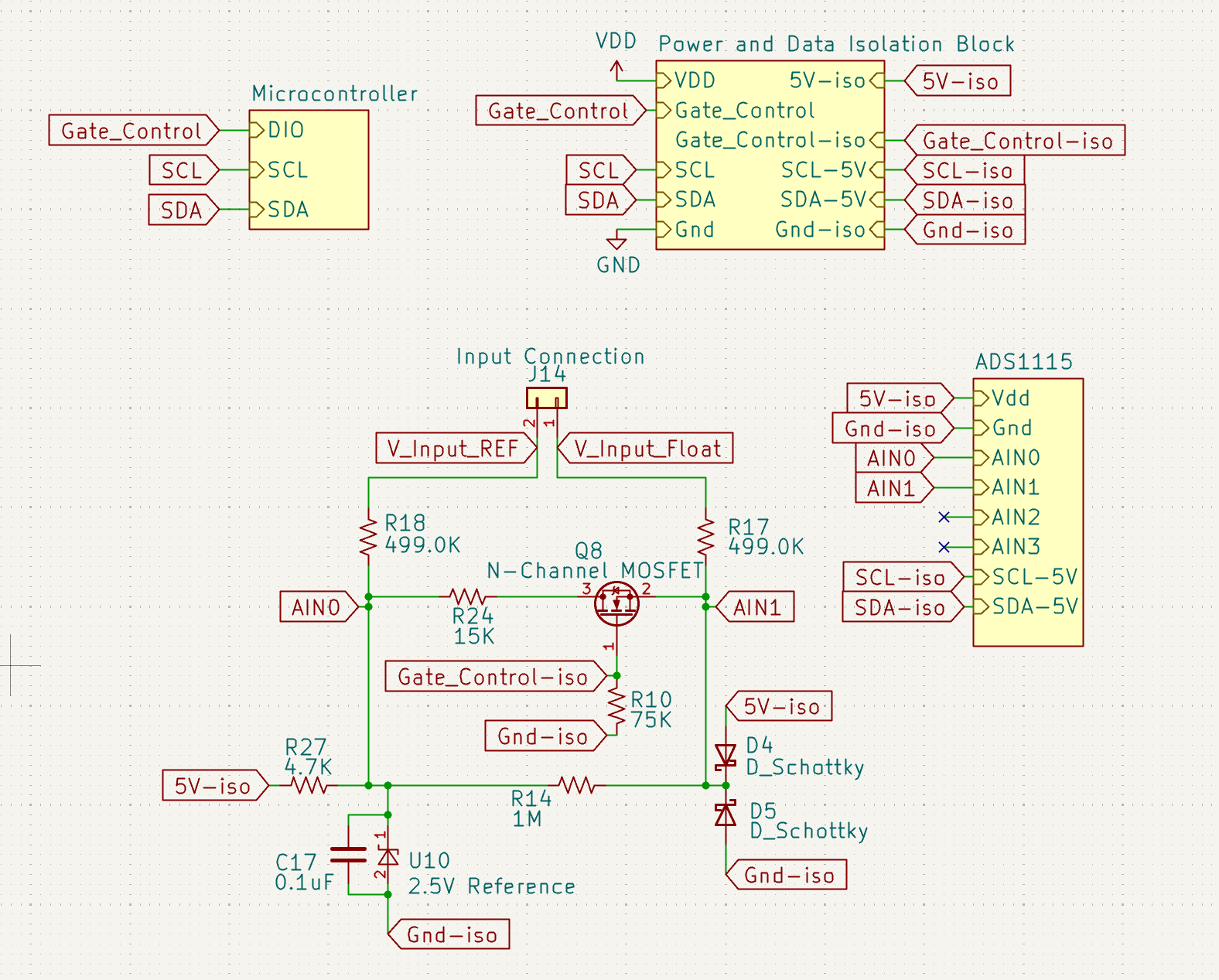Click the SCL label beside the Microcontroller

(x=184, y=169)
